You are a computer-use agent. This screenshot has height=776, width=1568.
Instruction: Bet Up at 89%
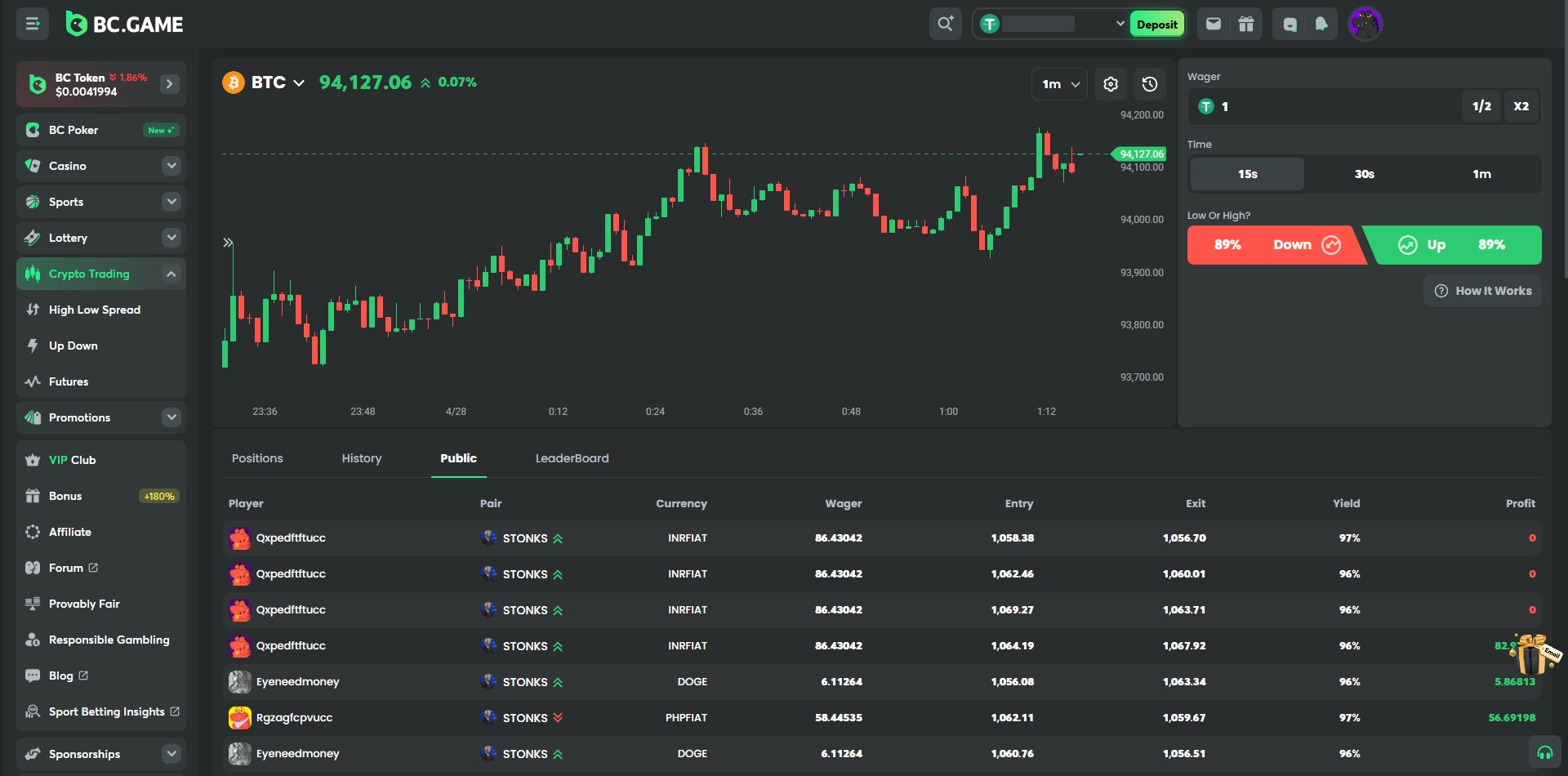click(x=1454, y=245)
